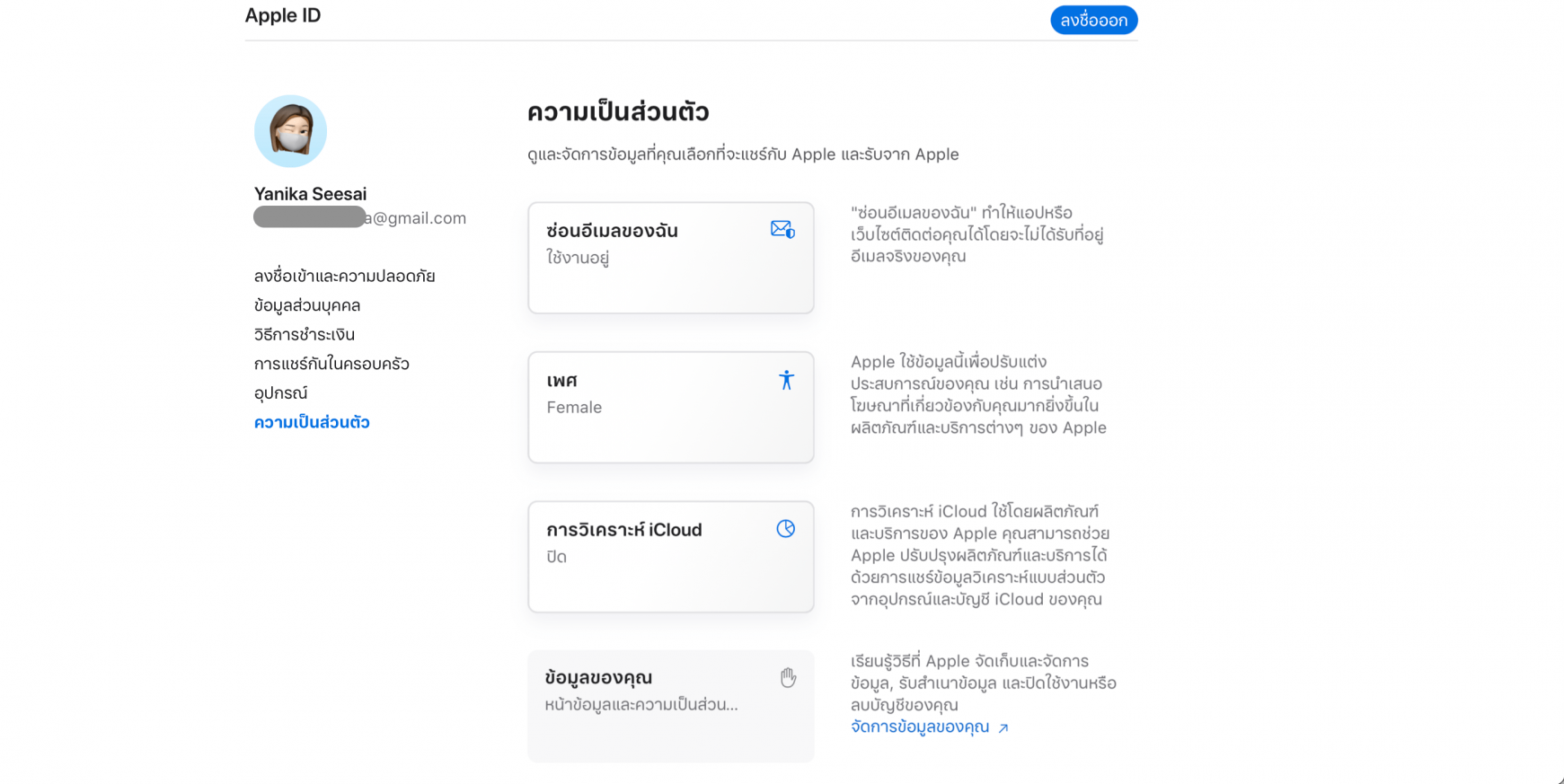The image size is (1564, 784).
Task: Open the เพศ Female card
Action: click(x=670, y=407)
